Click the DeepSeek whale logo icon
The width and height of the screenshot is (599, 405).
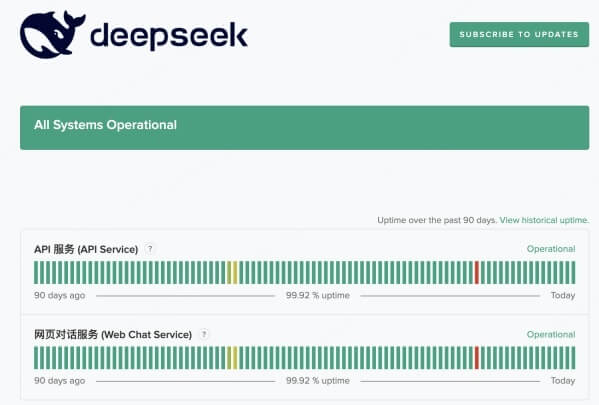(52, 34)
